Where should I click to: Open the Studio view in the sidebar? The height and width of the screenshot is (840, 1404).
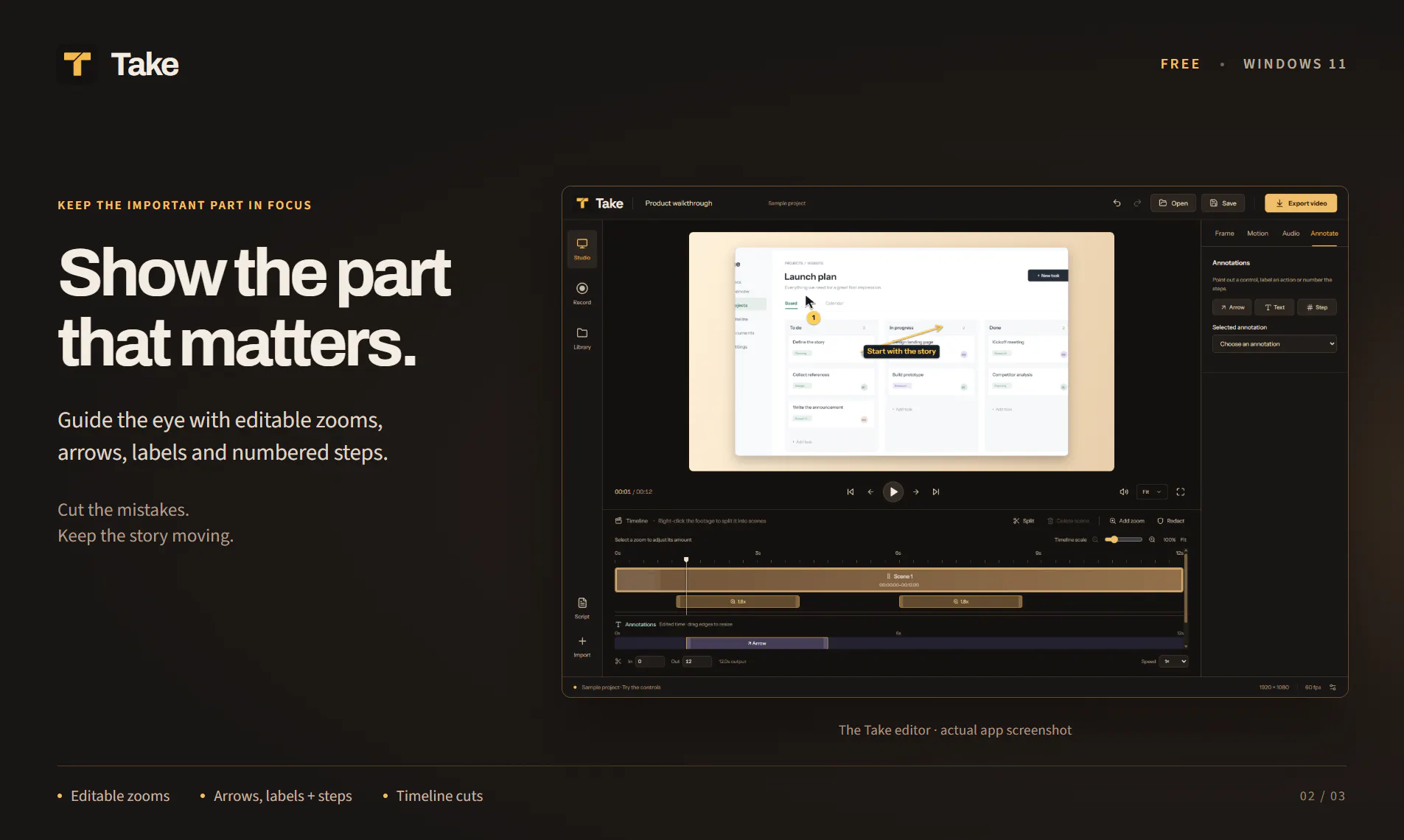[581, 249]
